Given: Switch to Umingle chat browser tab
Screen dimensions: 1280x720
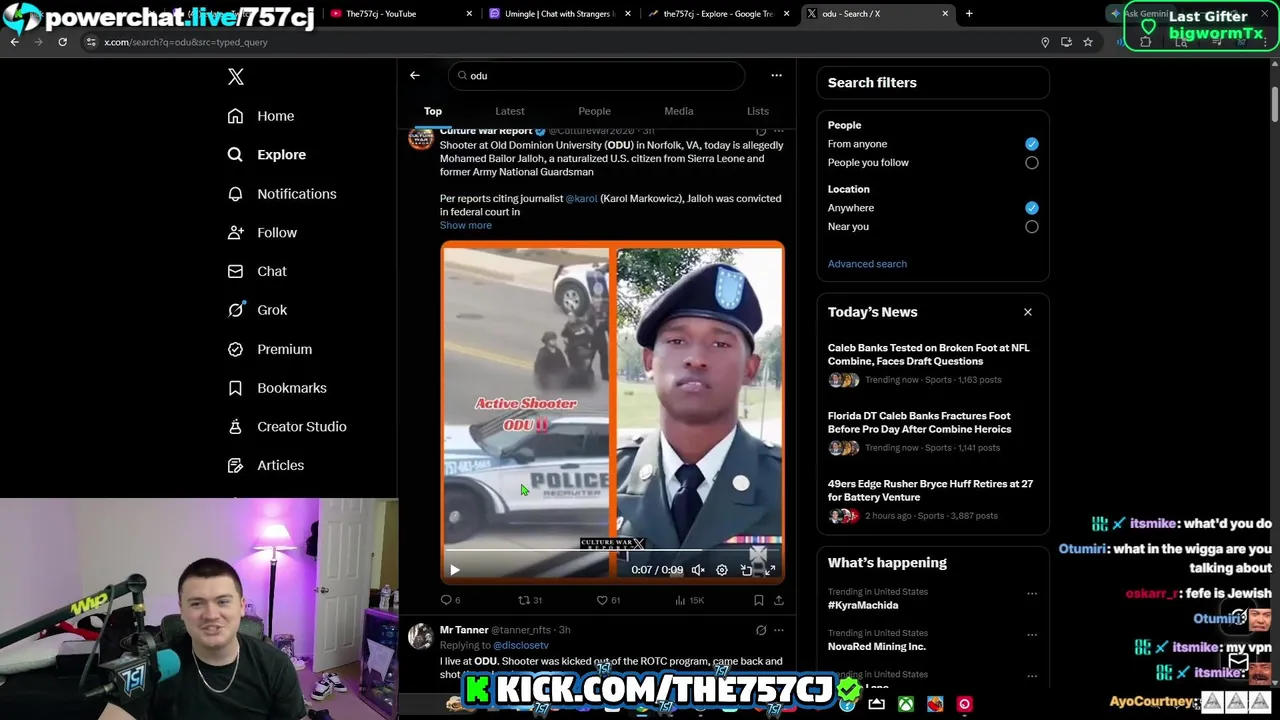Looking at the screenshot, I should click(x=560, y=14).
